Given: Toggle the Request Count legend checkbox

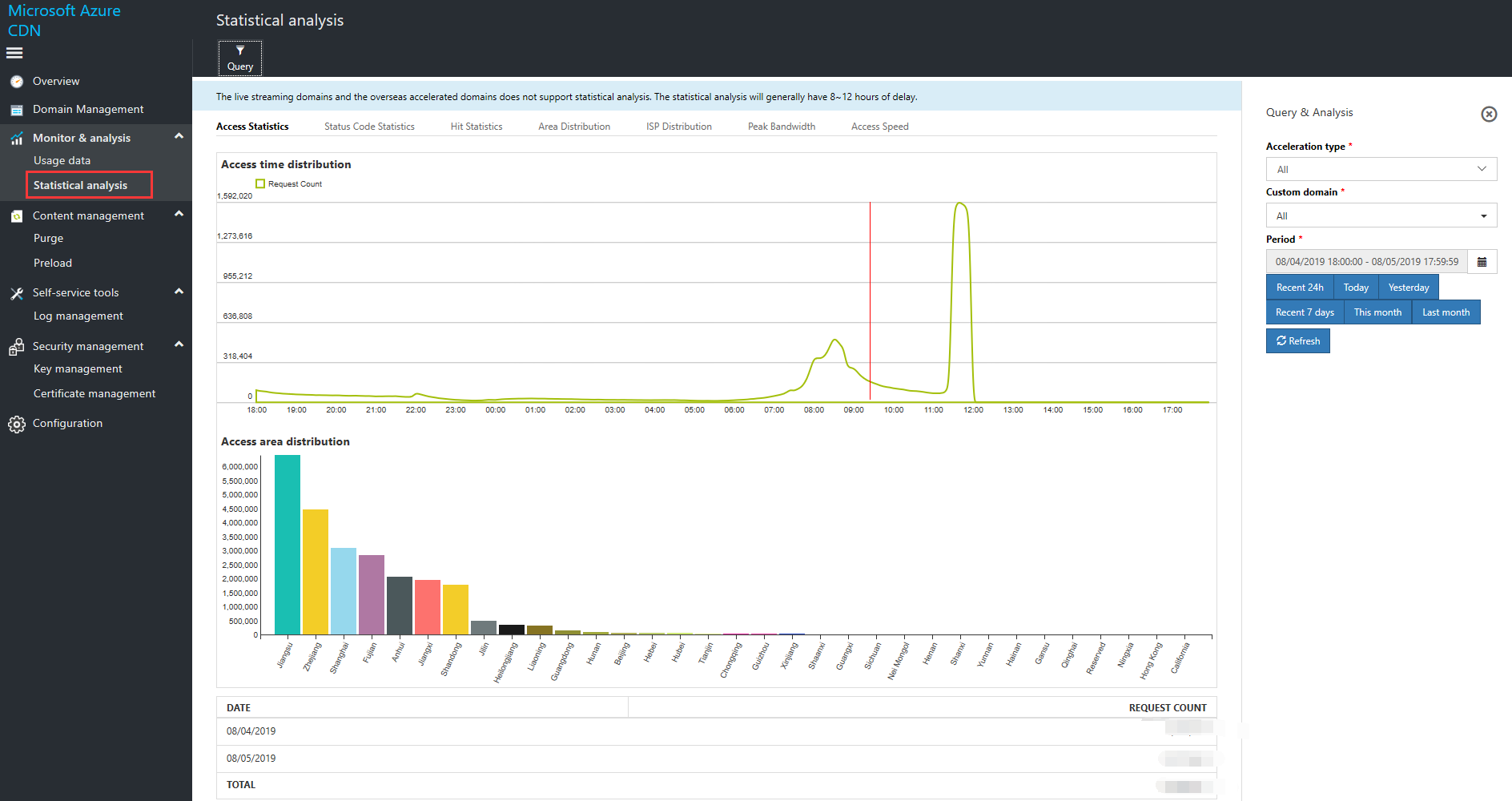Looking at the screenshot, I should pos(260,184).
